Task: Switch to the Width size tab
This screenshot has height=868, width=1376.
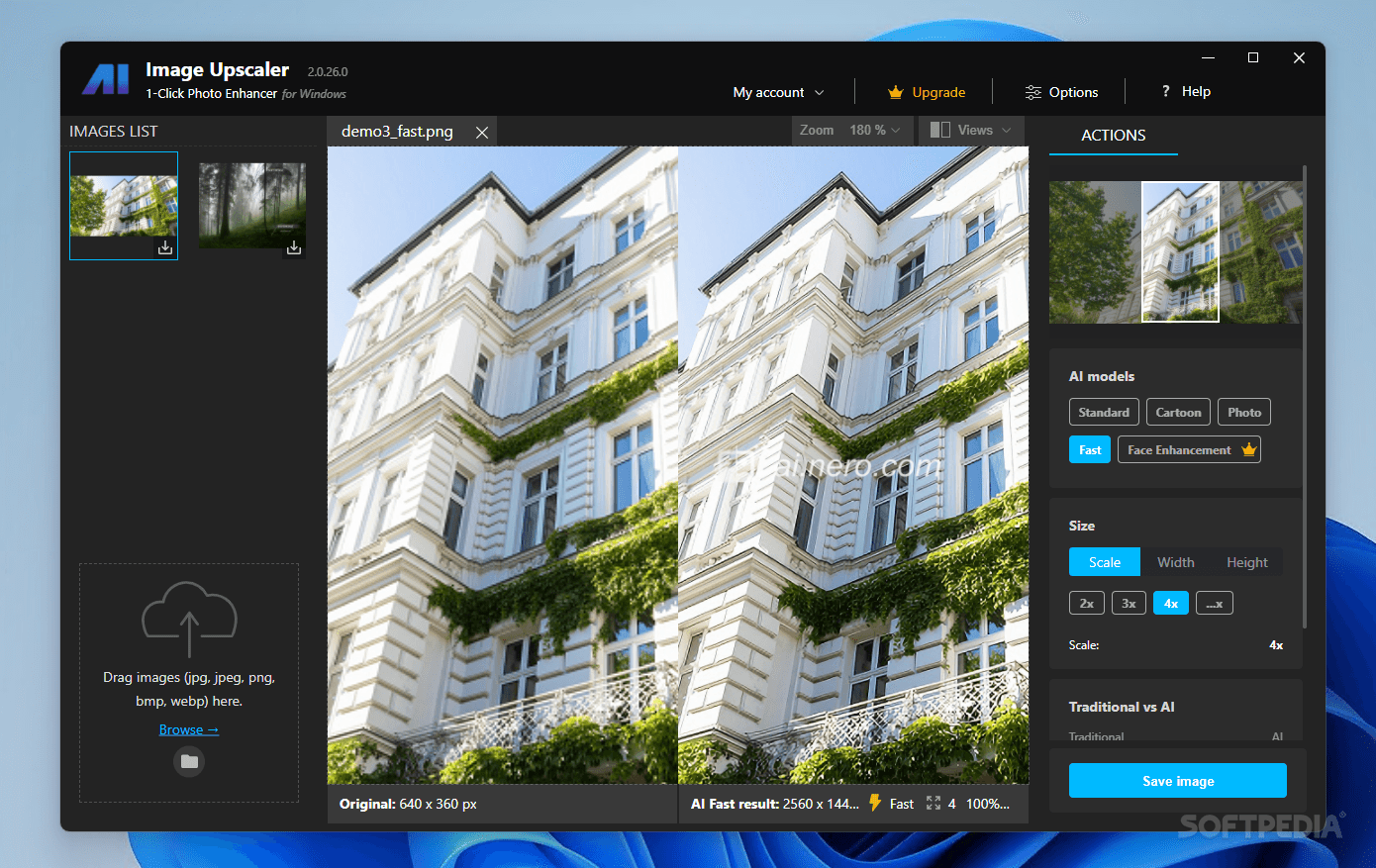Action: click(1176, 562)
